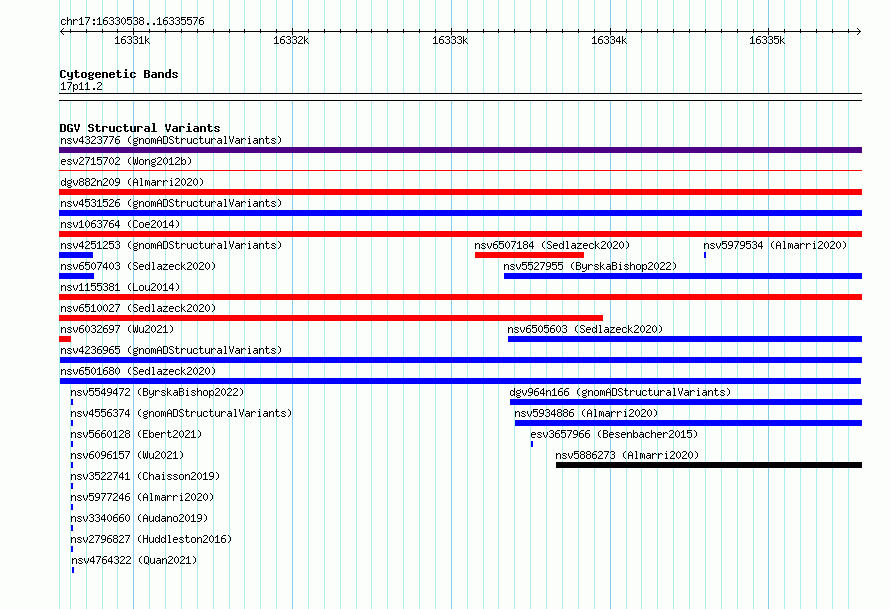Select nsv4251253 gnomAD variant label
This screenshot has width=890, height=609.
[171, 245]
